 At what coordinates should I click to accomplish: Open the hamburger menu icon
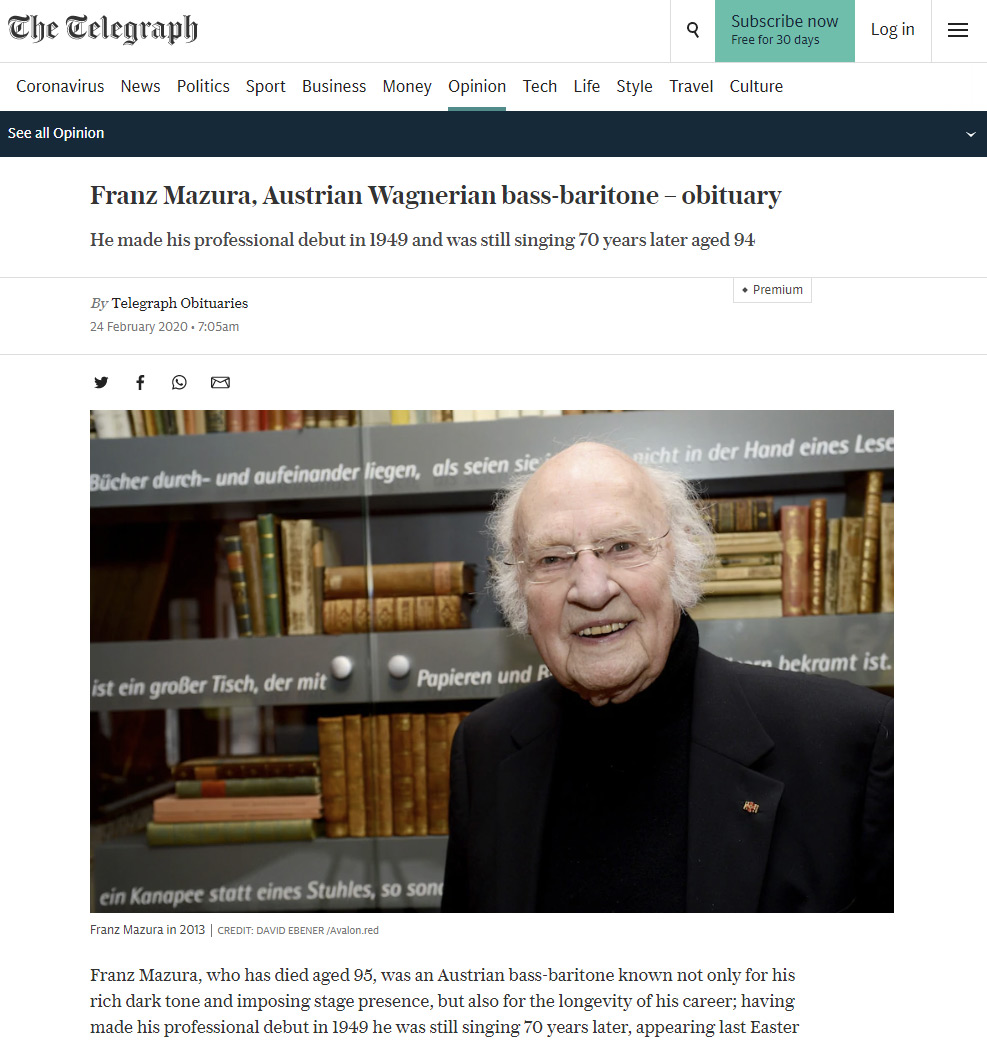[957, 30]
